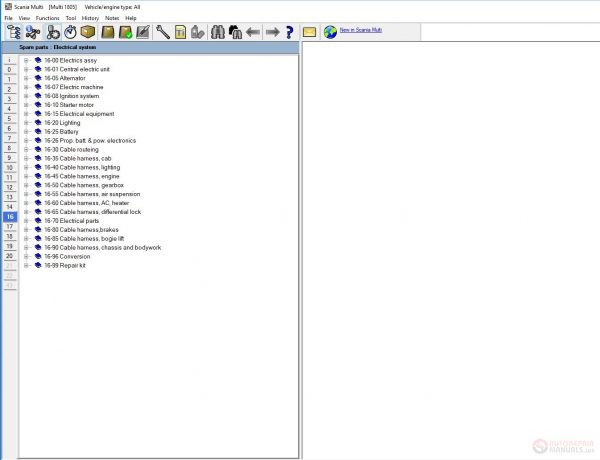
Task: Expand the 16-99 Repair kit node
Action: click(26, 266)
